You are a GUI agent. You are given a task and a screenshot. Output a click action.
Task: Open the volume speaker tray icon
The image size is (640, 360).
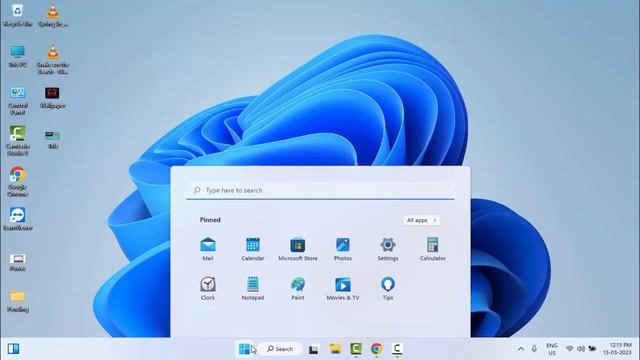point(581,349)
